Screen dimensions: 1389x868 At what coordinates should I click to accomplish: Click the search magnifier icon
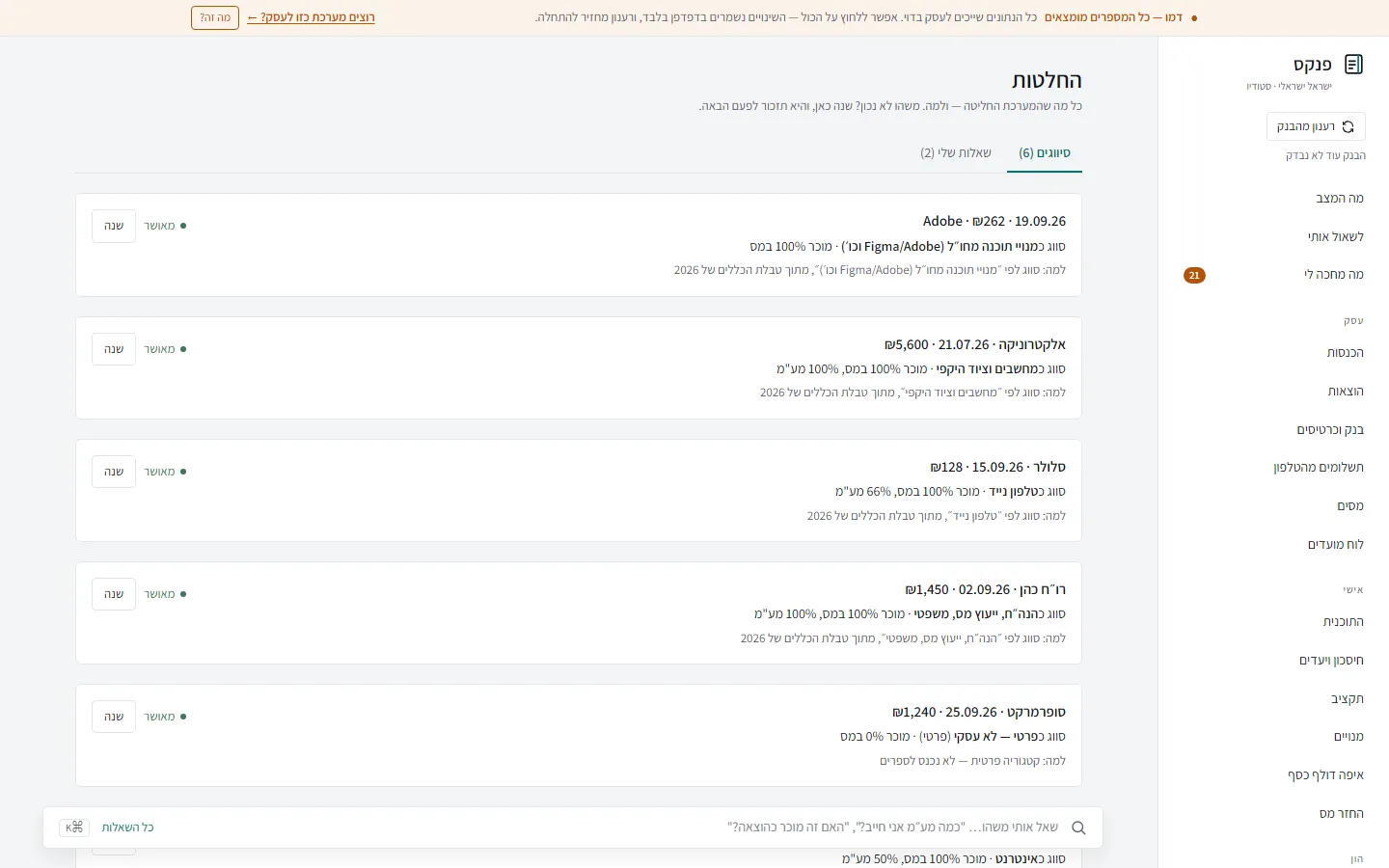point(1078,827)
